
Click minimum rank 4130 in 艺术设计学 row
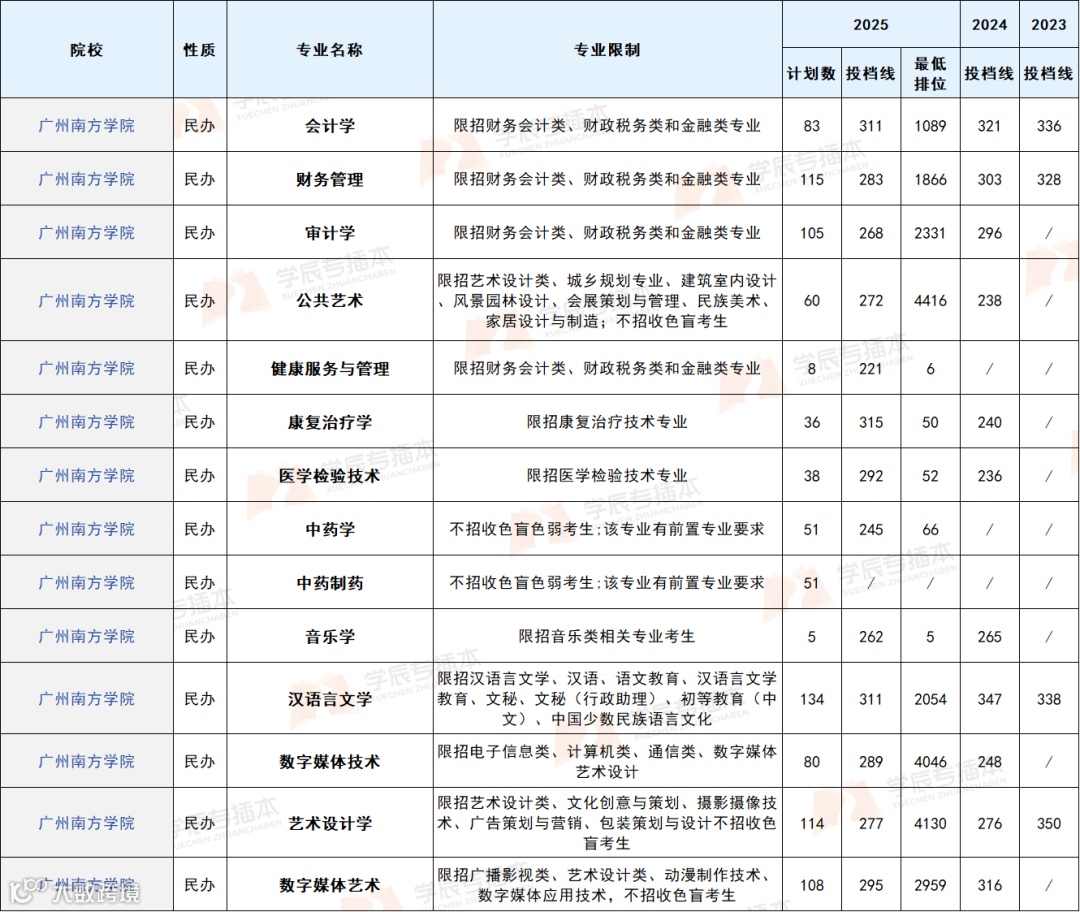pyautogui.click(x=930, y=823)
